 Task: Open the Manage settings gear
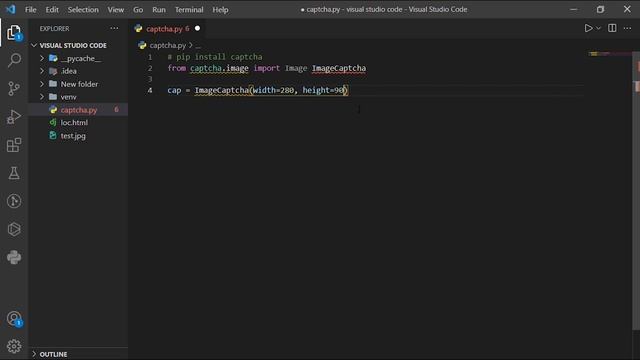(14, 346)
